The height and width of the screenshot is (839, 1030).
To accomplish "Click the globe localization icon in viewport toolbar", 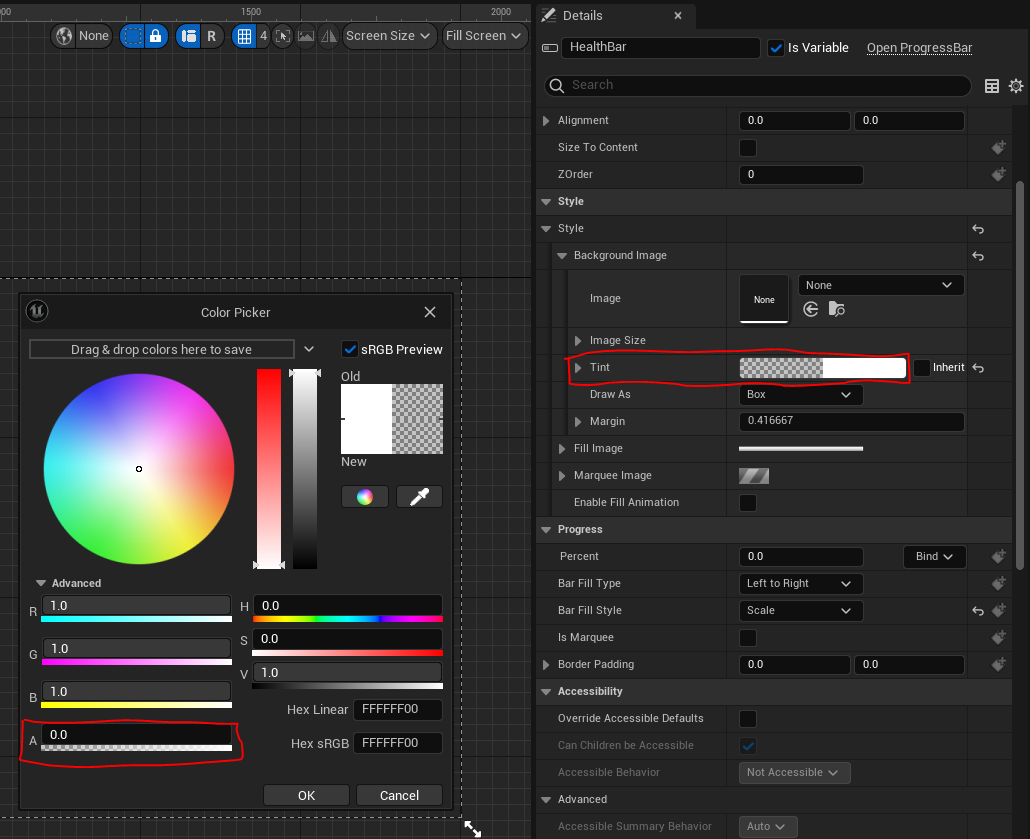I will [x=65, y=36].
